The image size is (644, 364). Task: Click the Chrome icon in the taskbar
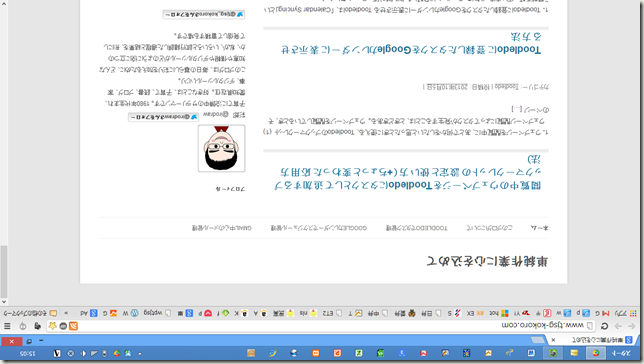click(596, 353)
